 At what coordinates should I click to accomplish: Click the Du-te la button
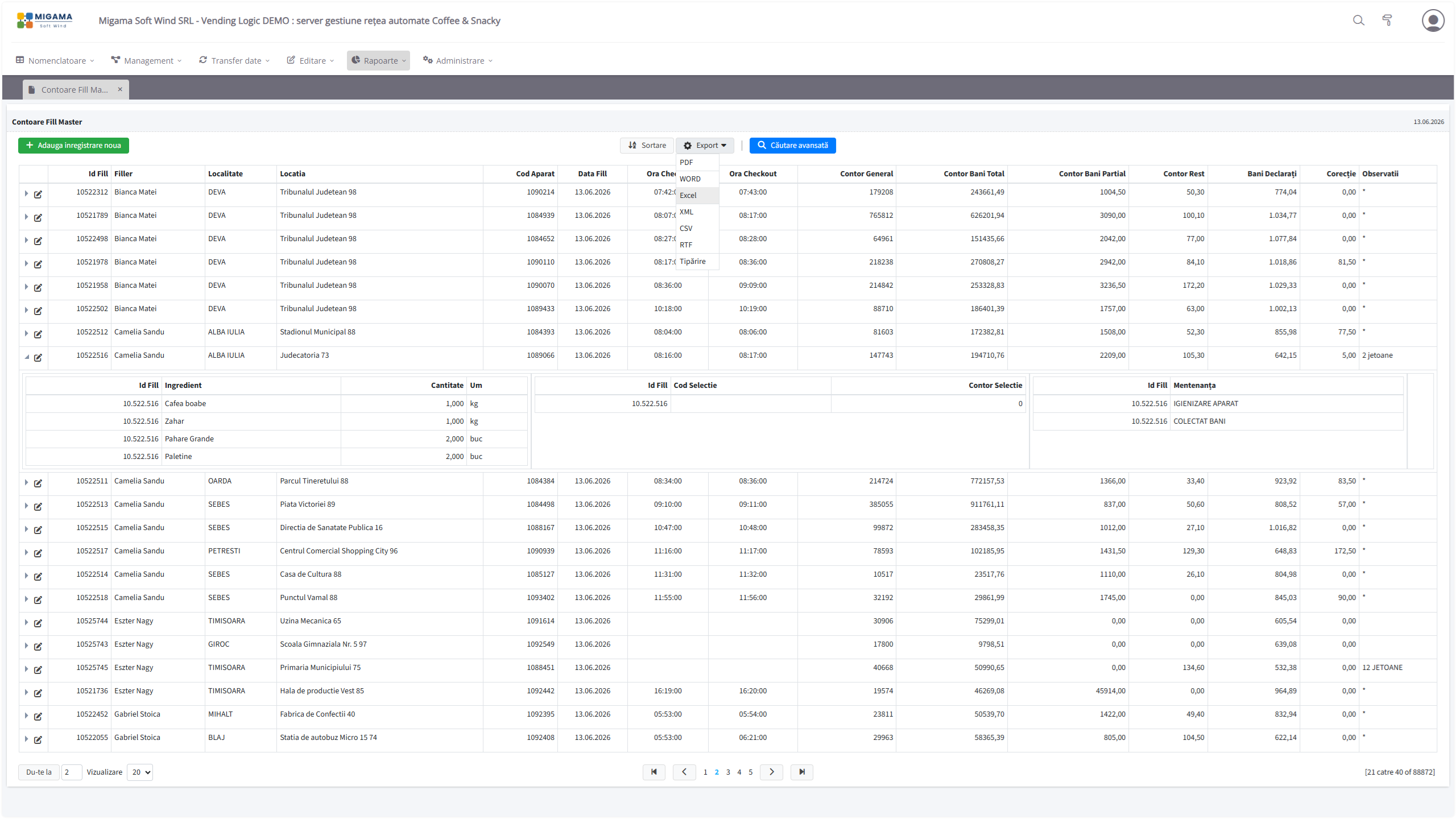[39, 772]
